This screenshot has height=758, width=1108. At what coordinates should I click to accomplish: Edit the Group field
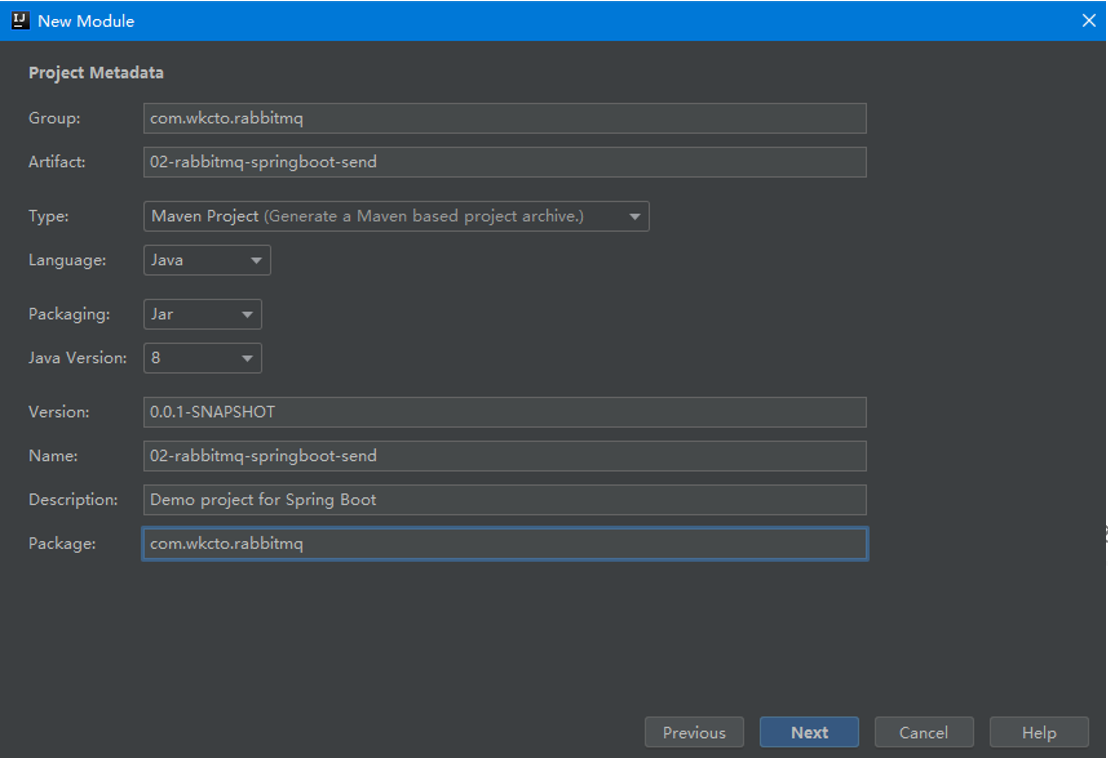(x=505, y=118)
